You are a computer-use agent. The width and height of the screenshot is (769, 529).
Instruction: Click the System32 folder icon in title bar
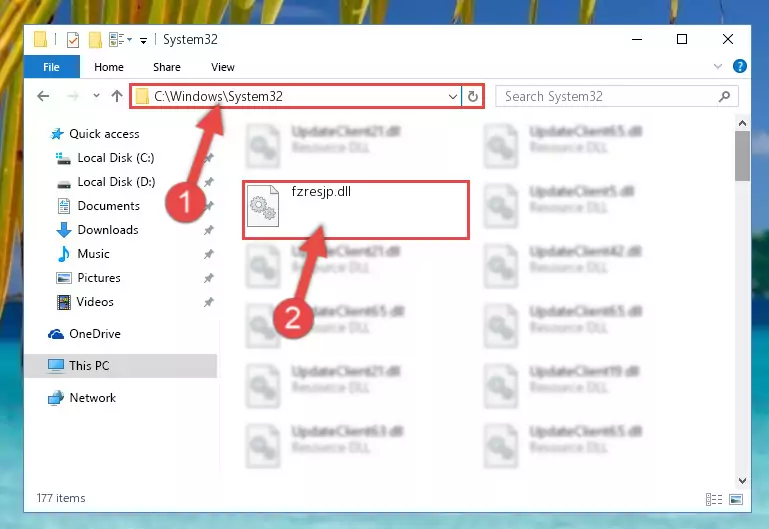point(41,40)
